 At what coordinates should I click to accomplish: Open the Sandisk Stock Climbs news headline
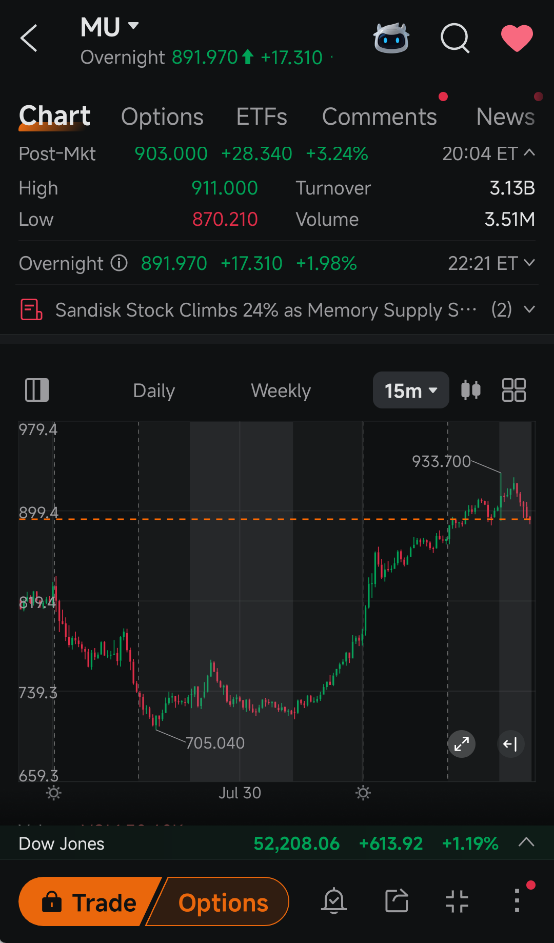pos(266,310)
